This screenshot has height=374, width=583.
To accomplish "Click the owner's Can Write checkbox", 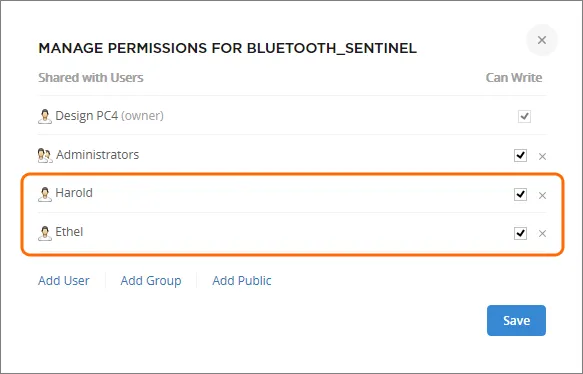I will point(524,116).
